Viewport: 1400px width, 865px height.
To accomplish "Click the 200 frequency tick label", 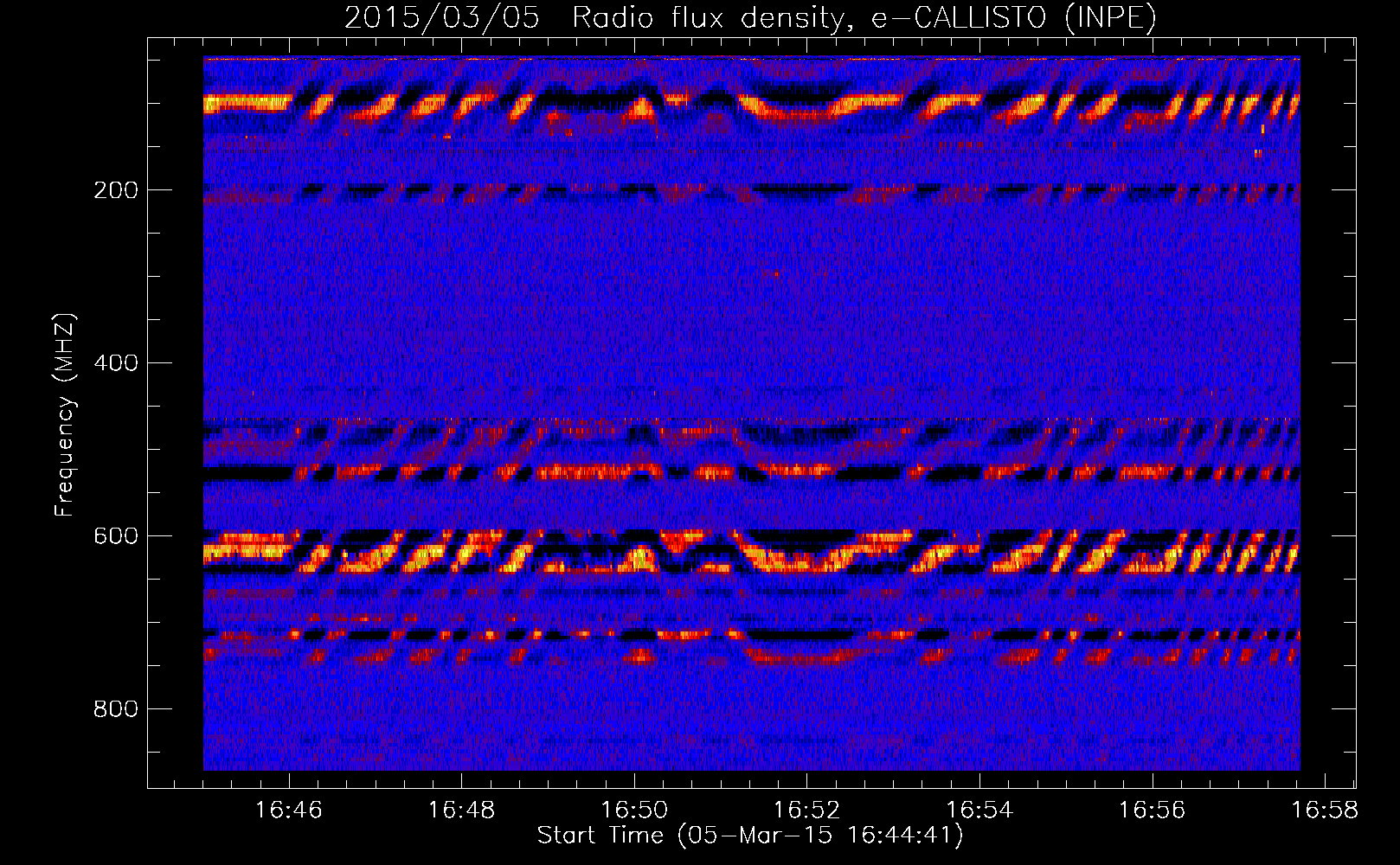I will [115, 190].
